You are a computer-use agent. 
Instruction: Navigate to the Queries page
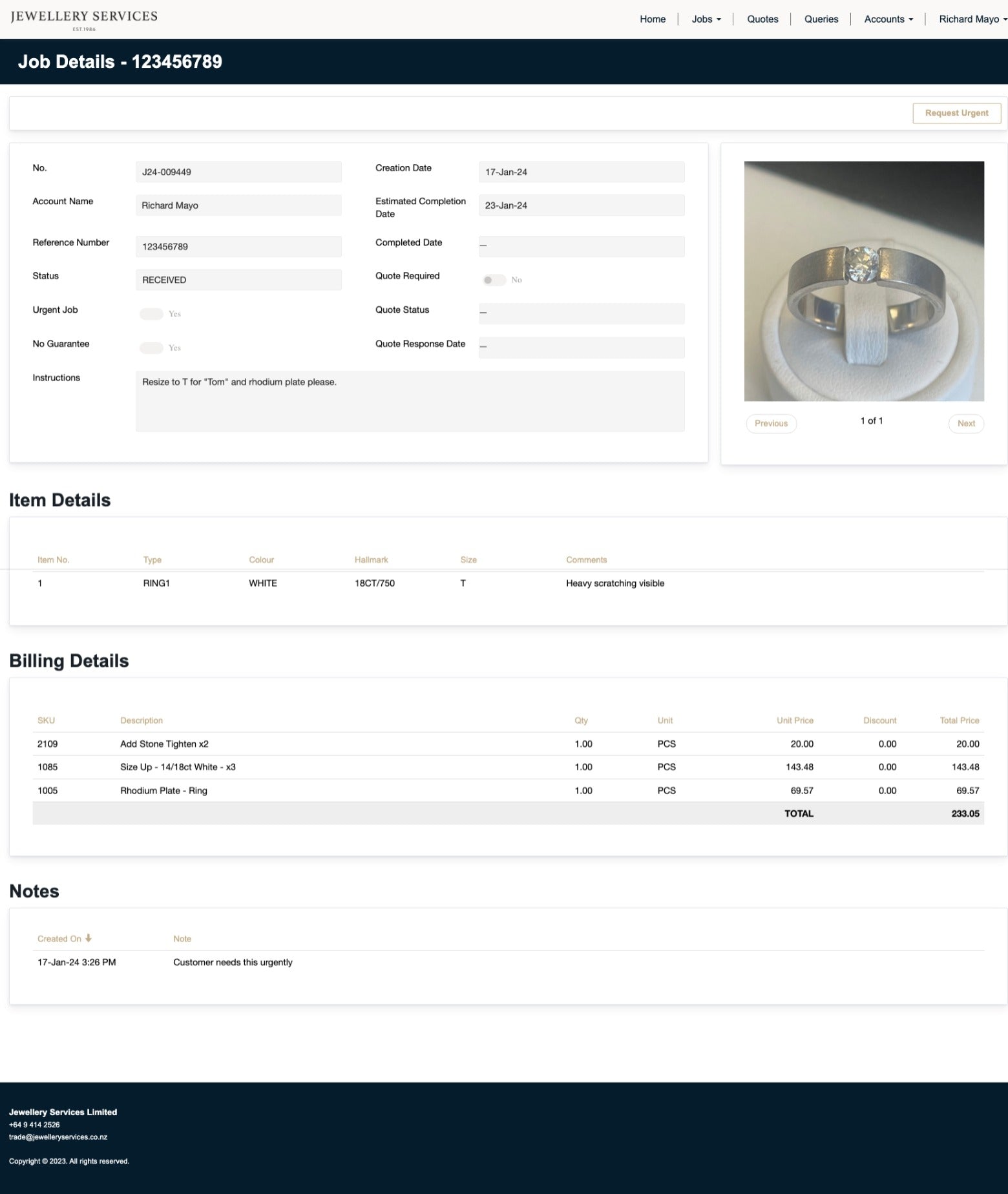pyautogui.click(x=821, y=19)
